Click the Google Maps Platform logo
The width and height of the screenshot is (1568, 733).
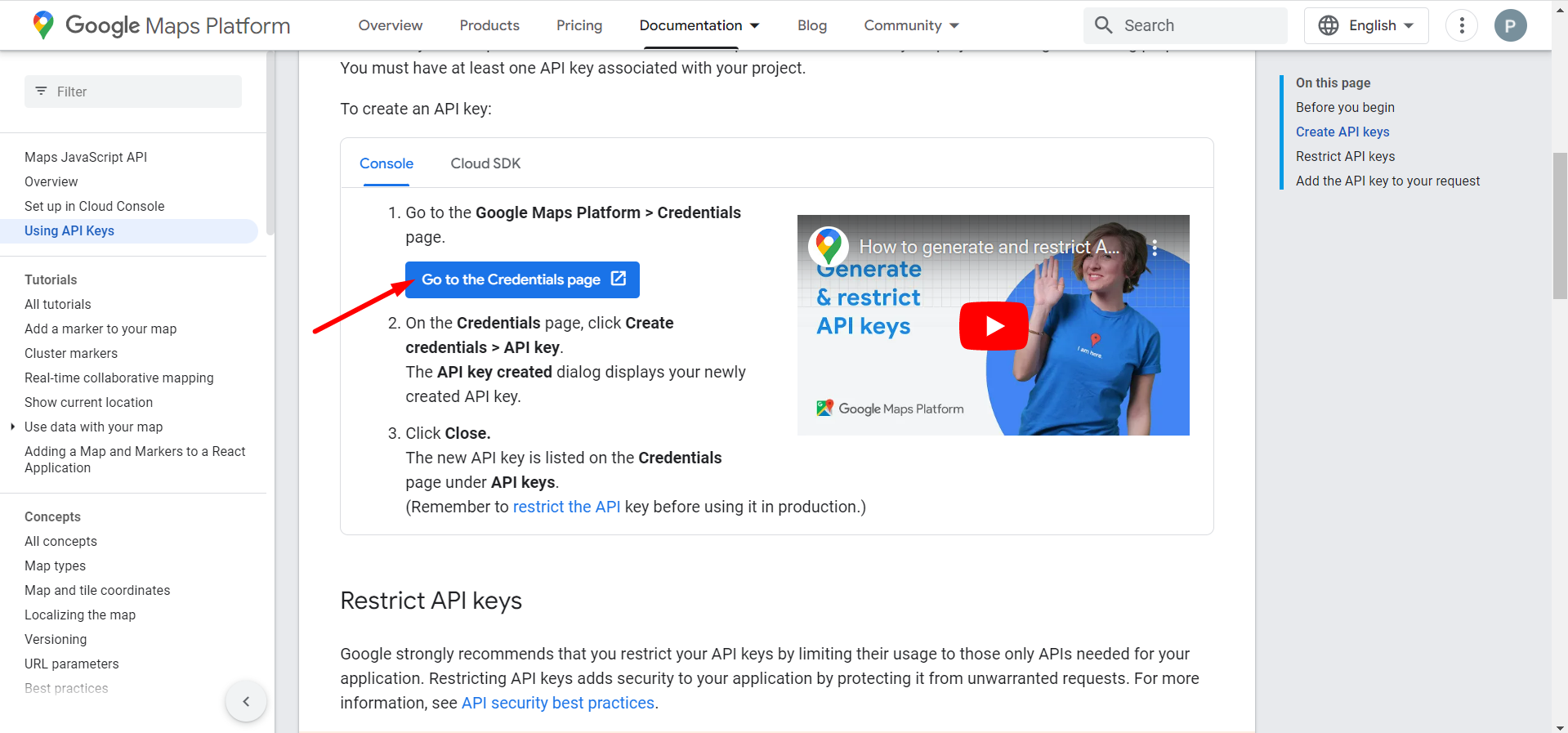click(161, 25)
